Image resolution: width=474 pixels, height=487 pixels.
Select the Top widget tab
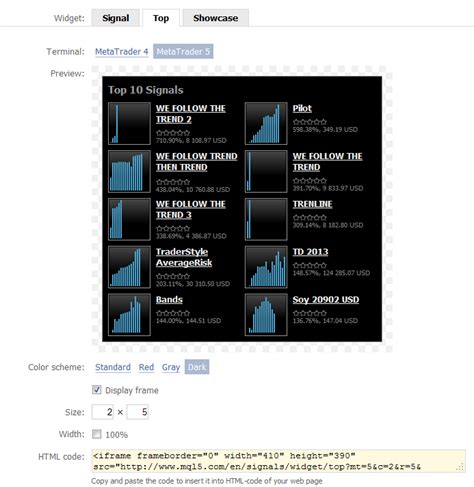(161, 18)
